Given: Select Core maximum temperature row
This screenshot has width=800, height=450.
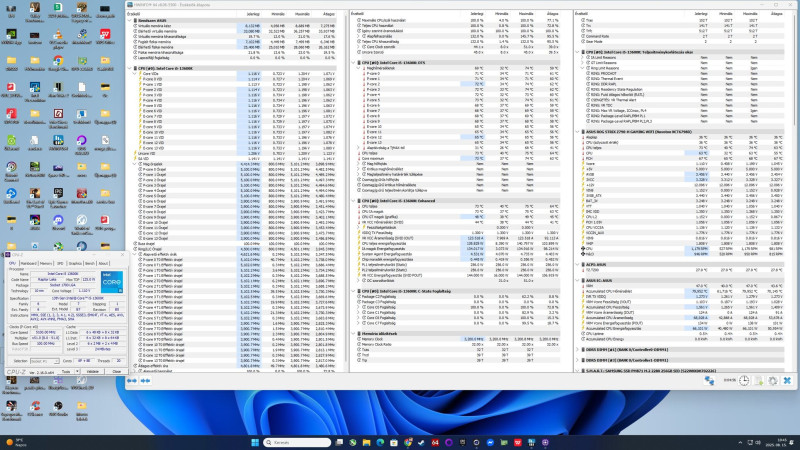Looking at the screenshot, I should pyautogui.click(x=458, y=159).
